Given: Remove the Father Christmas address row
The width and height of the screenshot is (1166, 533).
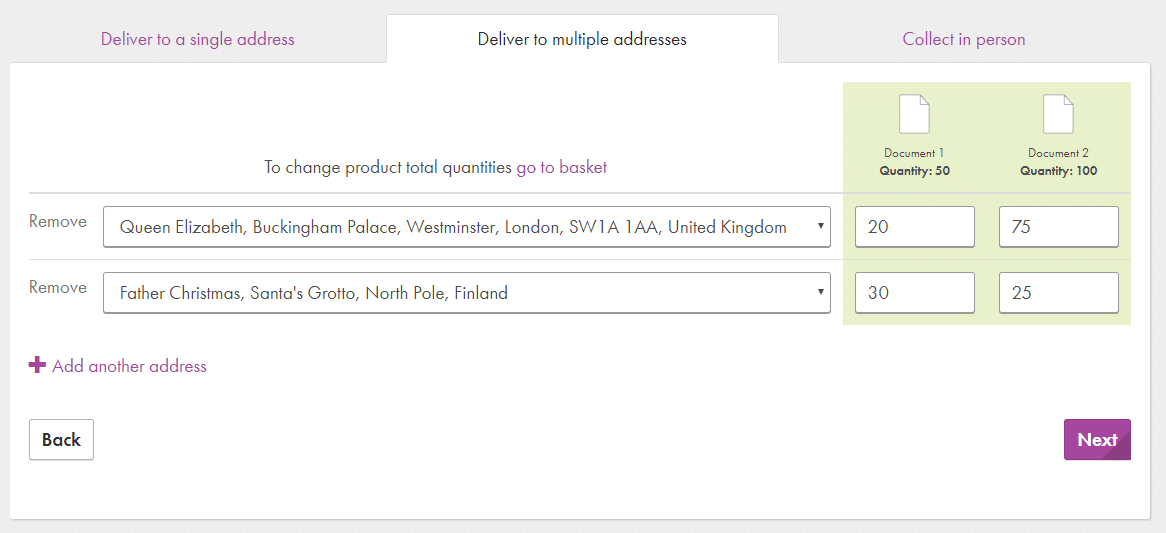Looking at the screenshot, I should 58,288.
